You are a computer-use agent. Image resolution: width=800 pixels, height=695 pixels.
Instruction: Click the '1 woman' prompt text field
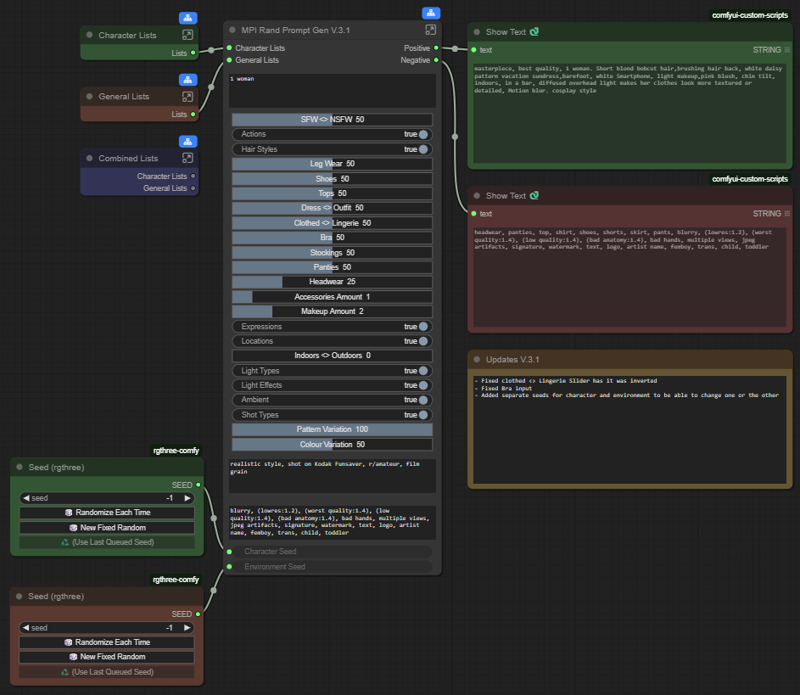point(332,90)
